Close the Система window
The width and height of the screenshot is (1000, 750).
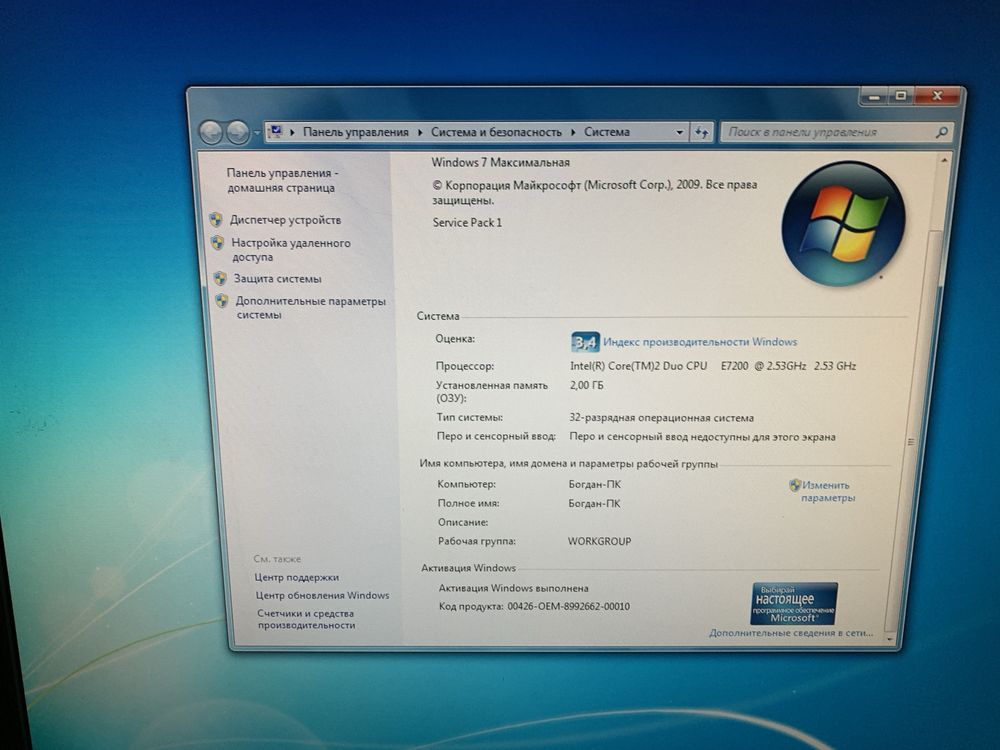click(937, 96)
